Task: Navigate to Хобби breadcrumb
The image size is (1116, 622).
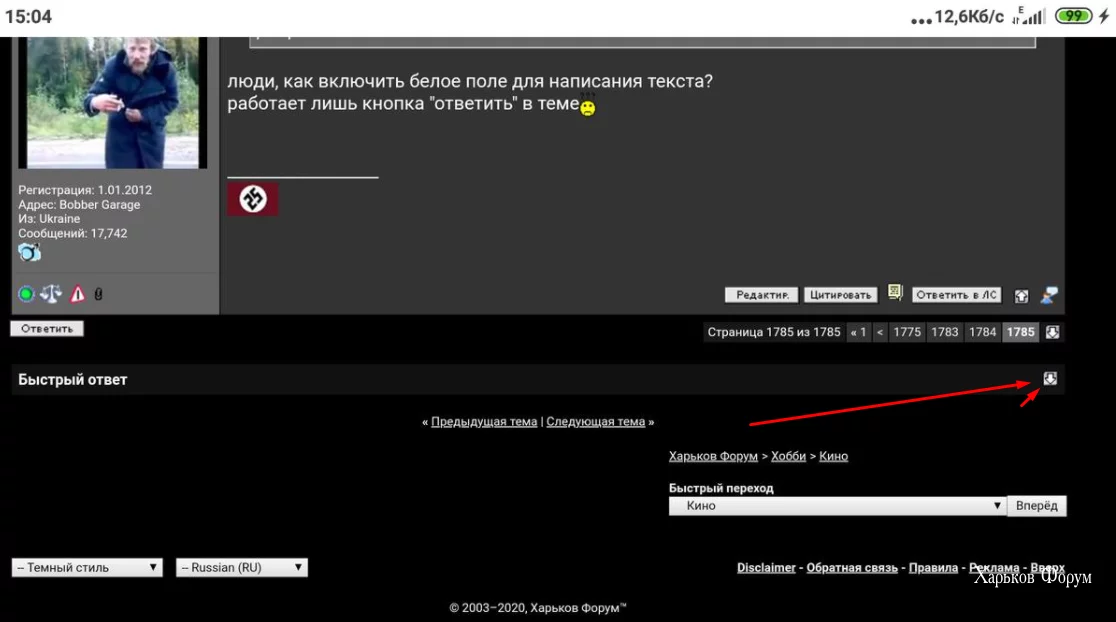Action: click(x=789, y=456)
